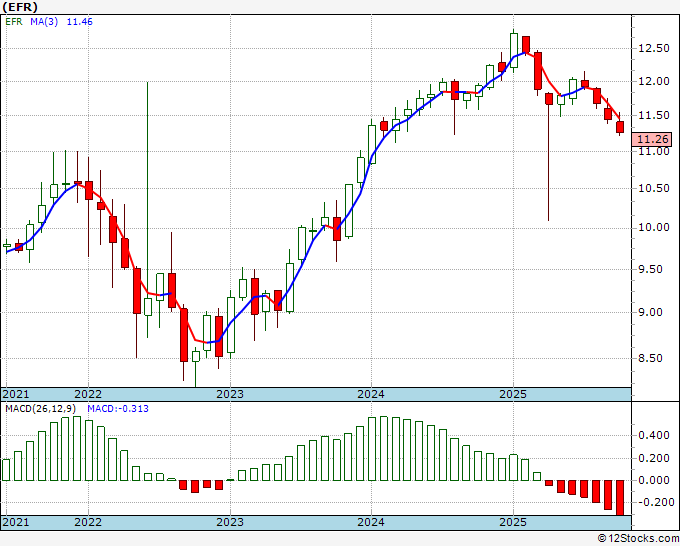Click the MA(3) indicator label

(44, 22)
